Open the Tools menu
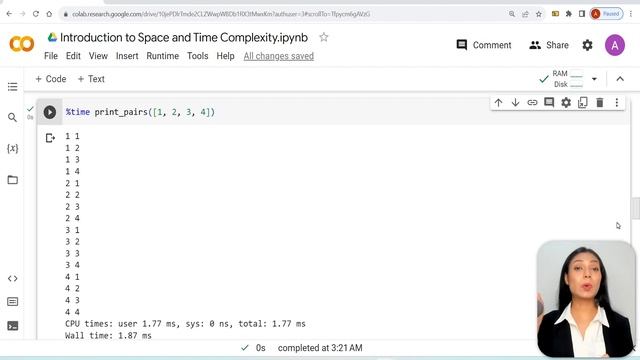 pyautogui.click(x=198, y=56)
